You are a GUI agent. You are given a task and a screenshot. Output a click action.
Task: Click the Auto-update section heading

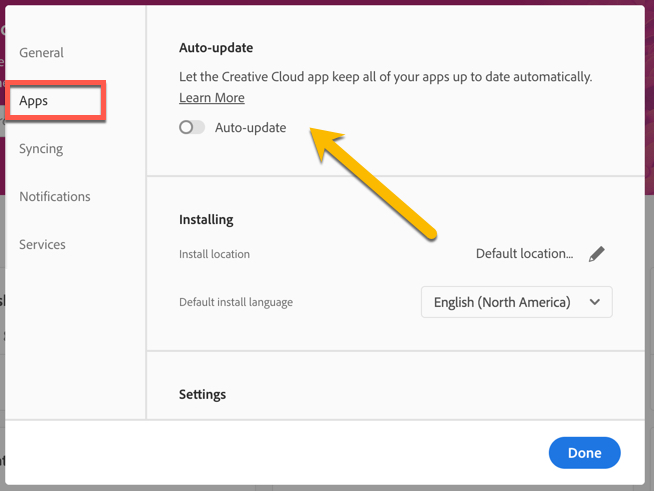(x=216, y=48)
